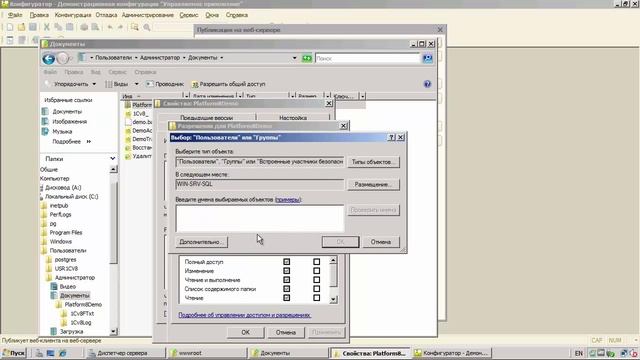Click the Cut scissors icon in Configurator toolbar
This screenshot has width=640, height=360.
(x=47, y=27)
